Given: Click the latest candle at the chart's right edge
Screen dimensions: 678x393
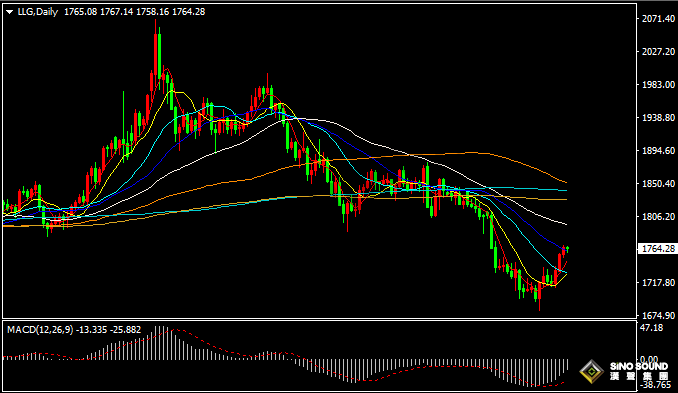Looking at the screenshot, I should coord(567,249).
